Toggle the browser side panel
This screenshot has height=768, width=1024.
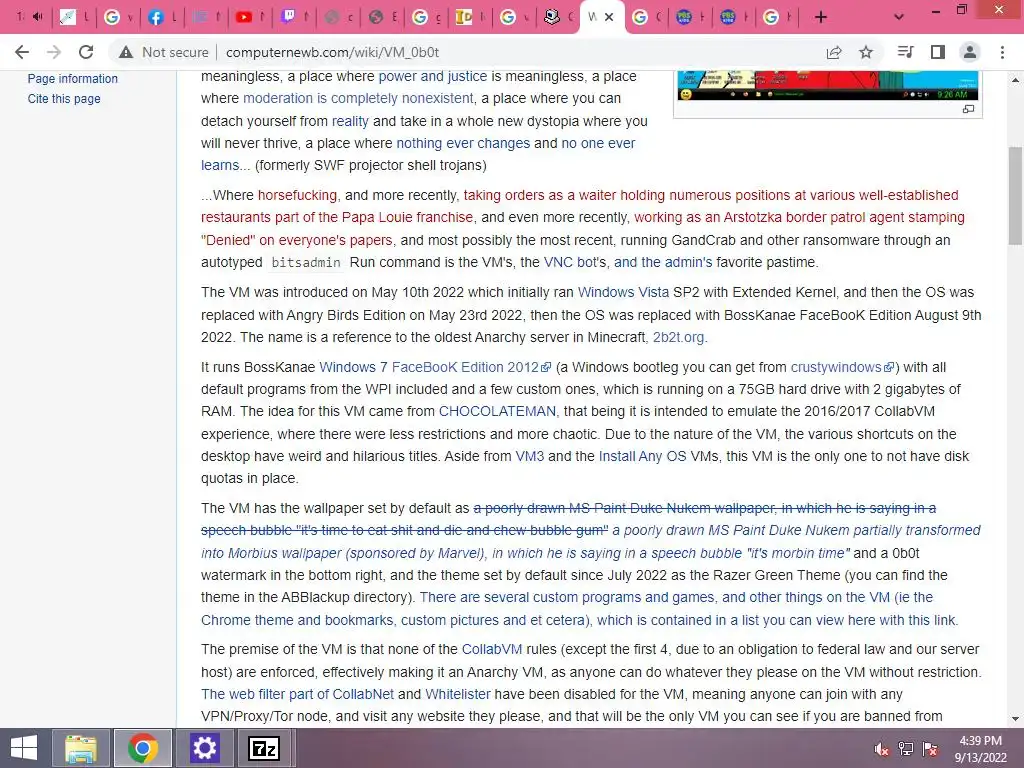[x=938, y=52]
